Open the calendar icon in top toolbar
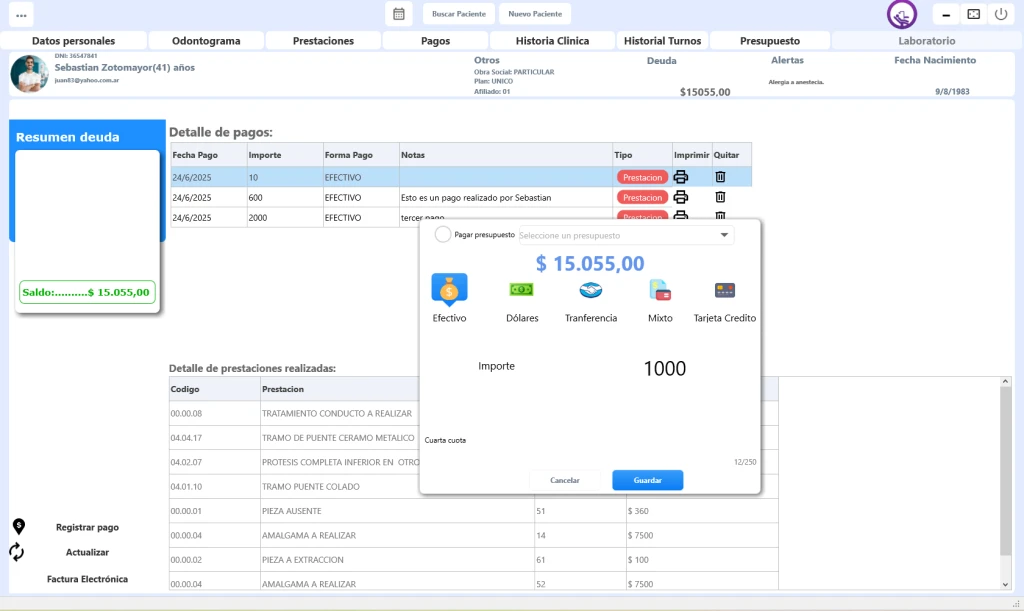 coord(398,14)
